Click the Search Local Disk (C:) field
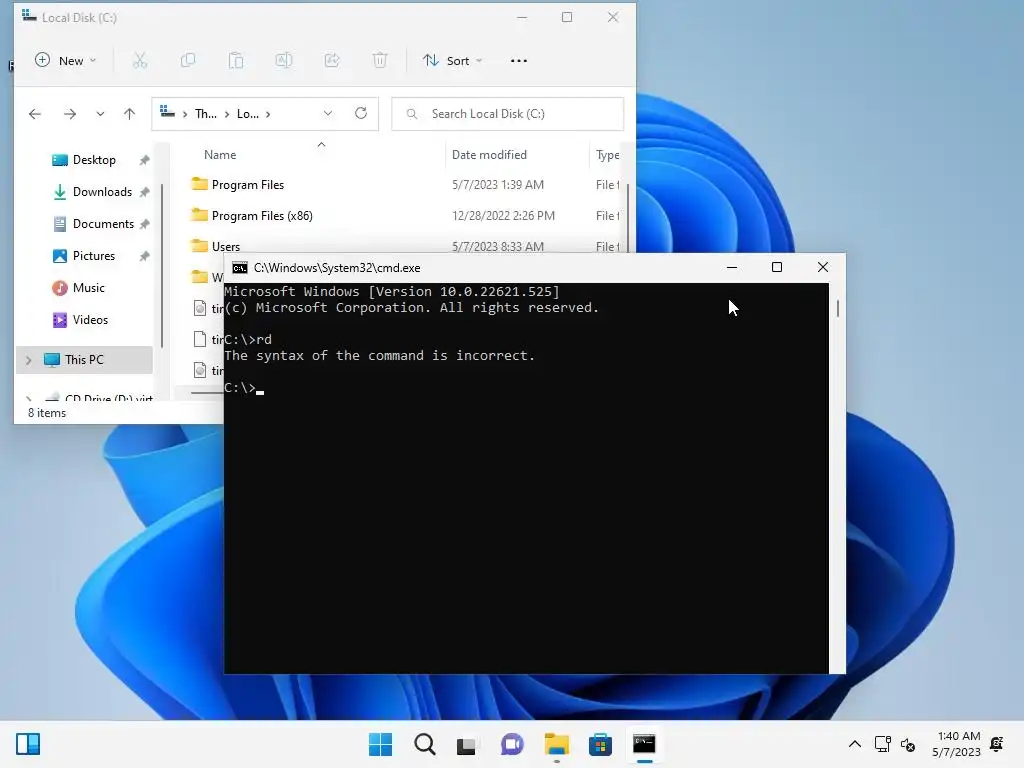The image size is (1024, 768). coord(507,114)
